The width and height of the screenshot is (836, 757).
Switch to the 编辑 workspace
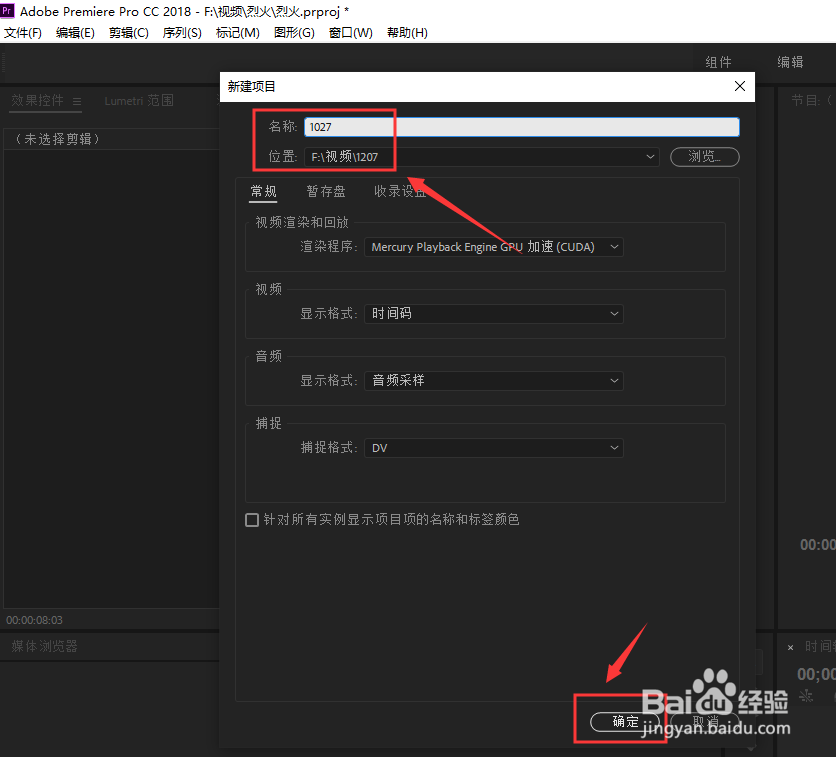790,62
